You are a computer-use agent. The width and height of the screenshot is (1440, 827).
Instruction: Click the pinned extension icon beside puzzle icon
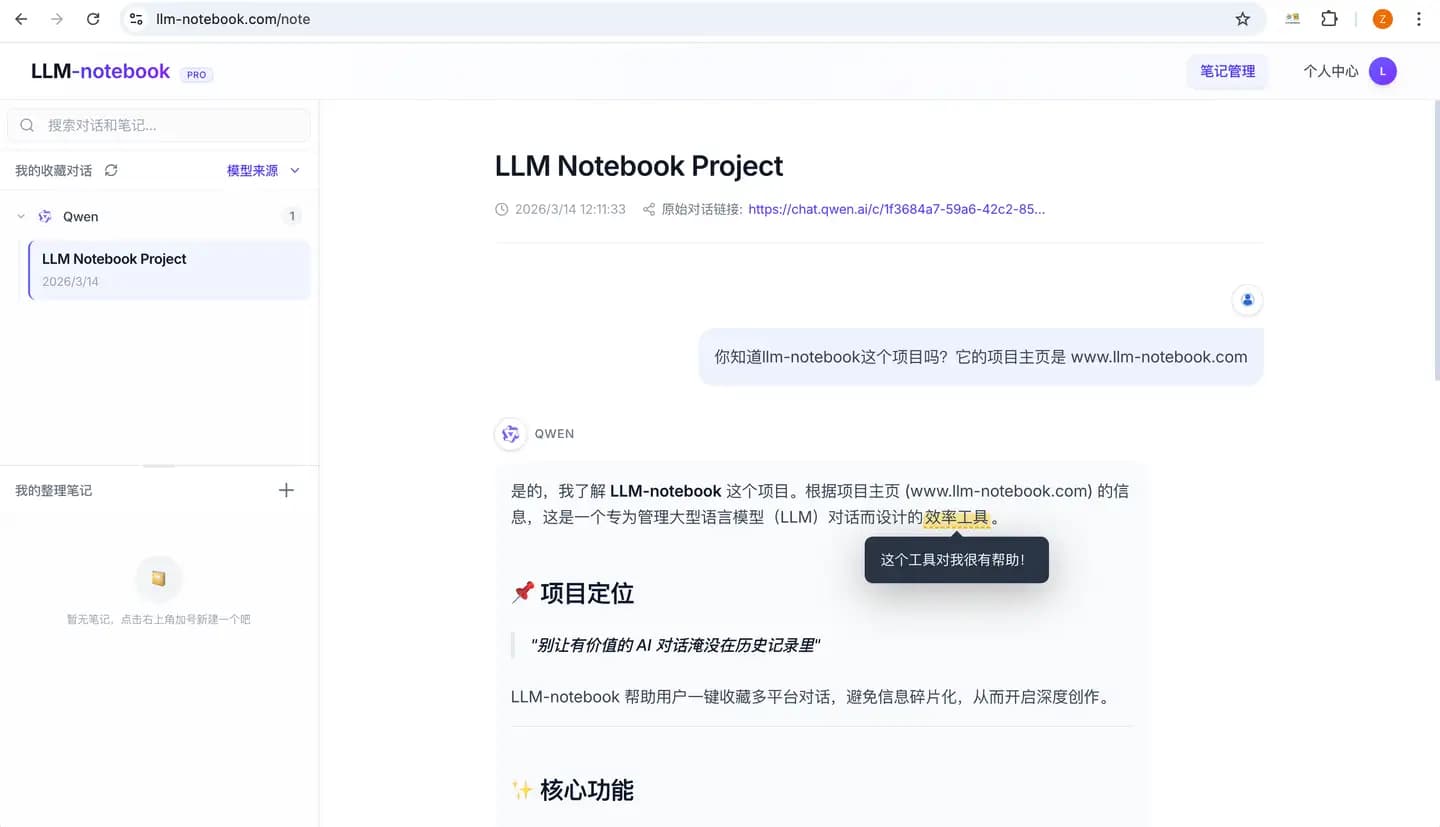click(x=1293, y=19)
